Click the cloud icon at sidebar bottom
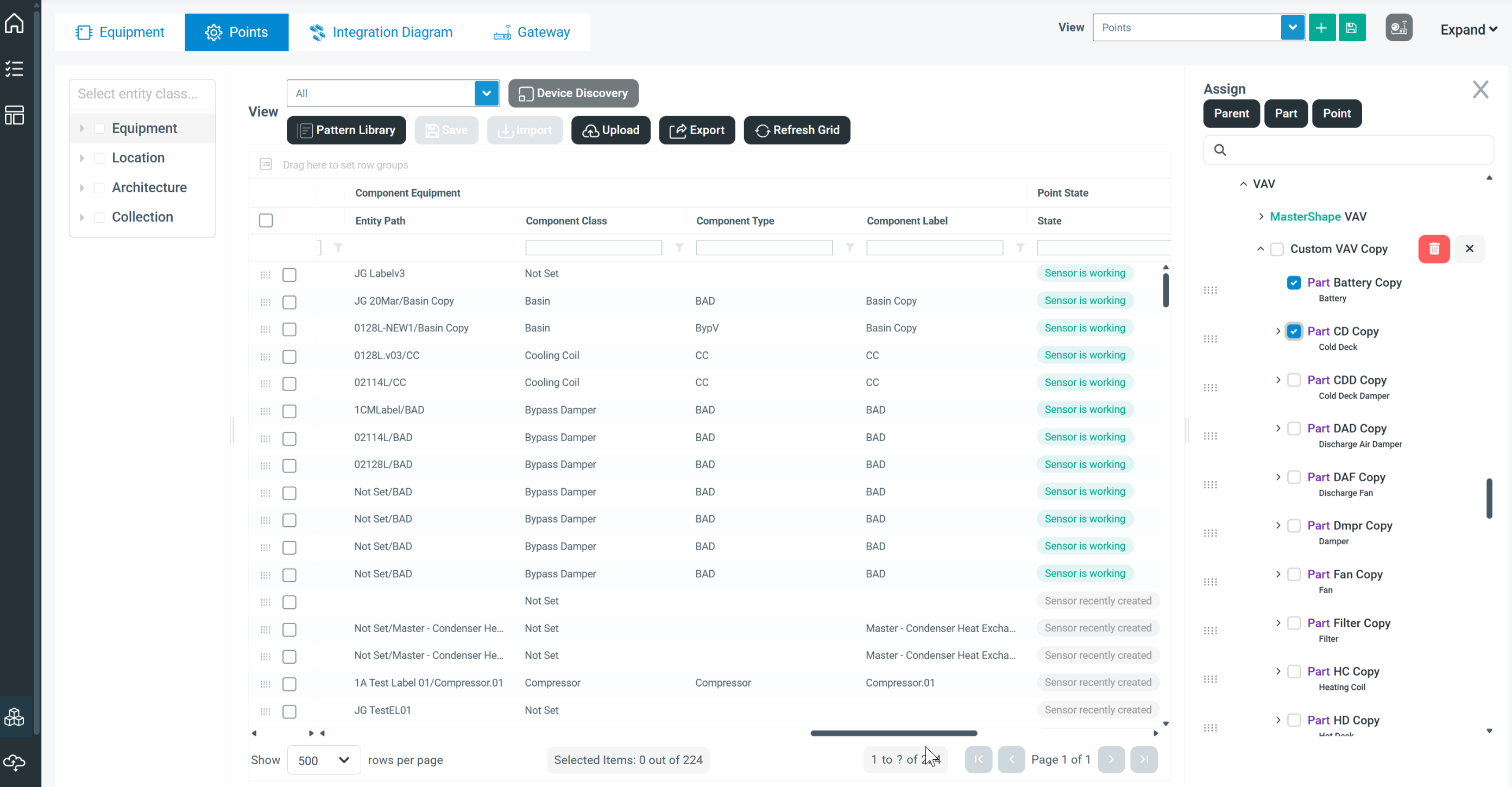1512x787 pixels. 14,762
